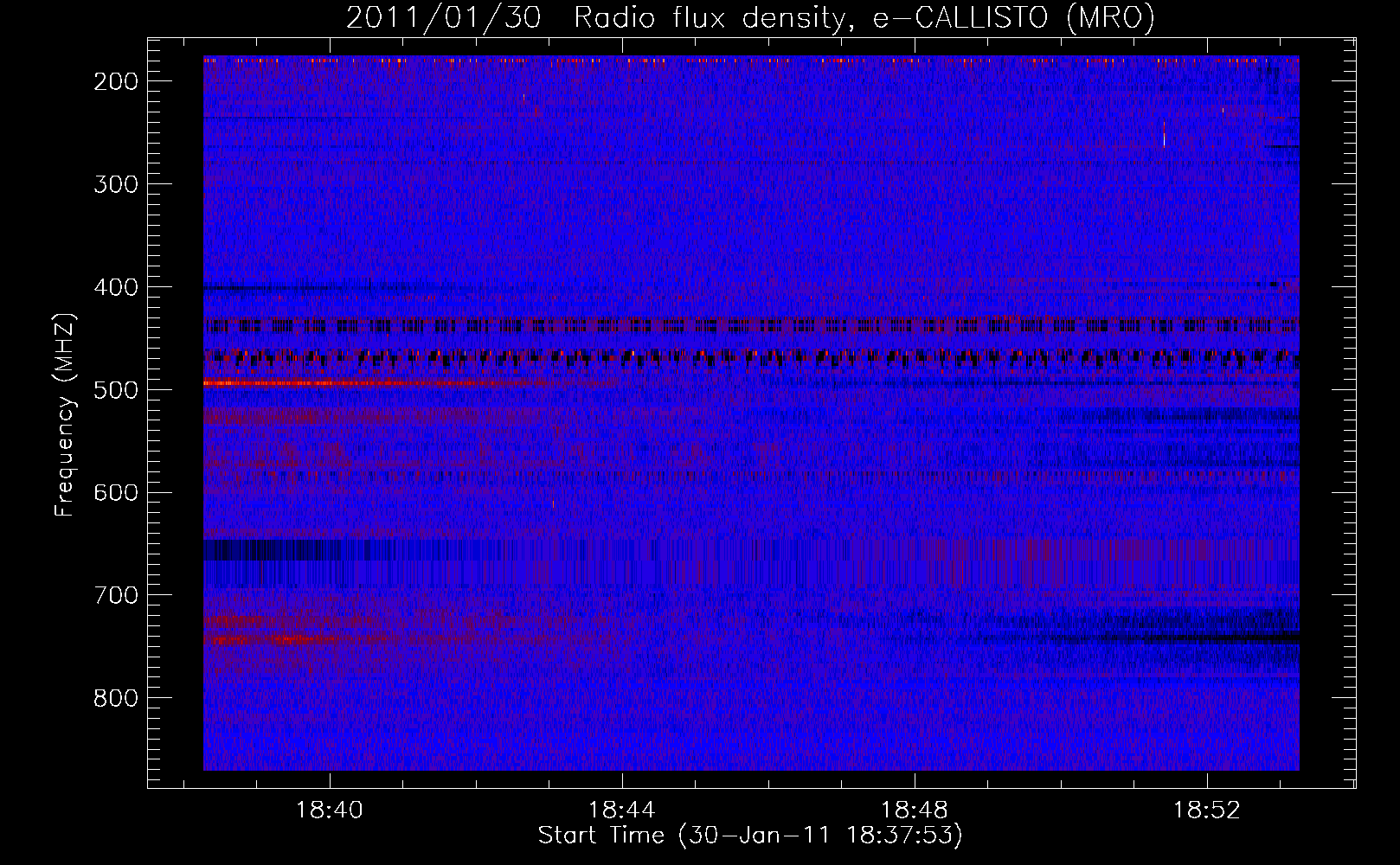This screenshot has width=1400, height=865.
Task: Click the '200' frequency tick label
Action: point(116,81)
